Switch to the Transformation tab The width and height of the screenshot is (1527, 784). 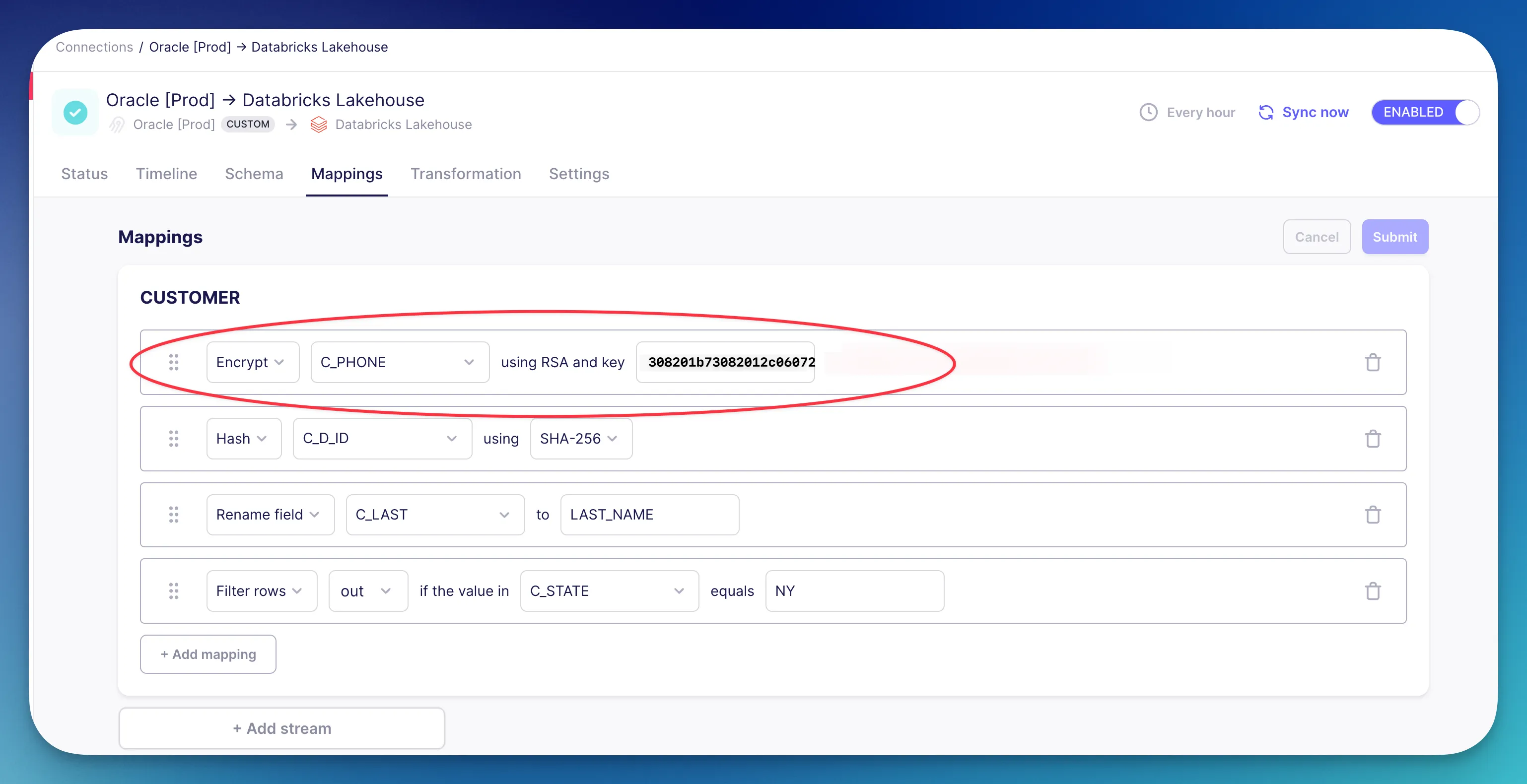[x=465, y=174]
